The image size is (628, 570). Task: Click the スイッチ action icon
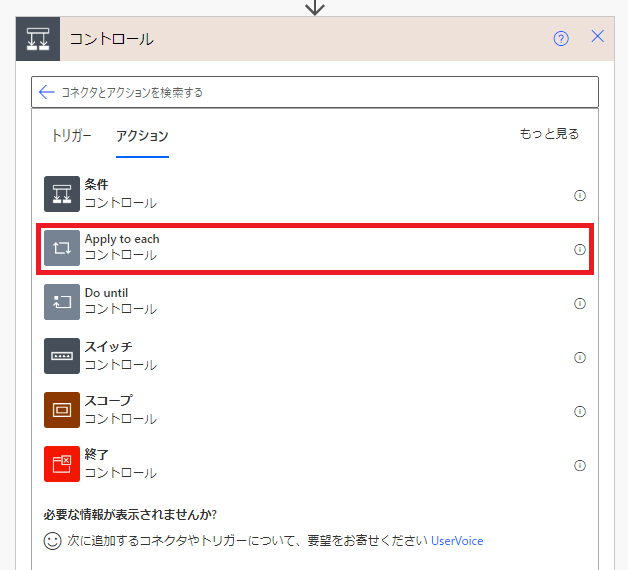[x=62, y=356]
